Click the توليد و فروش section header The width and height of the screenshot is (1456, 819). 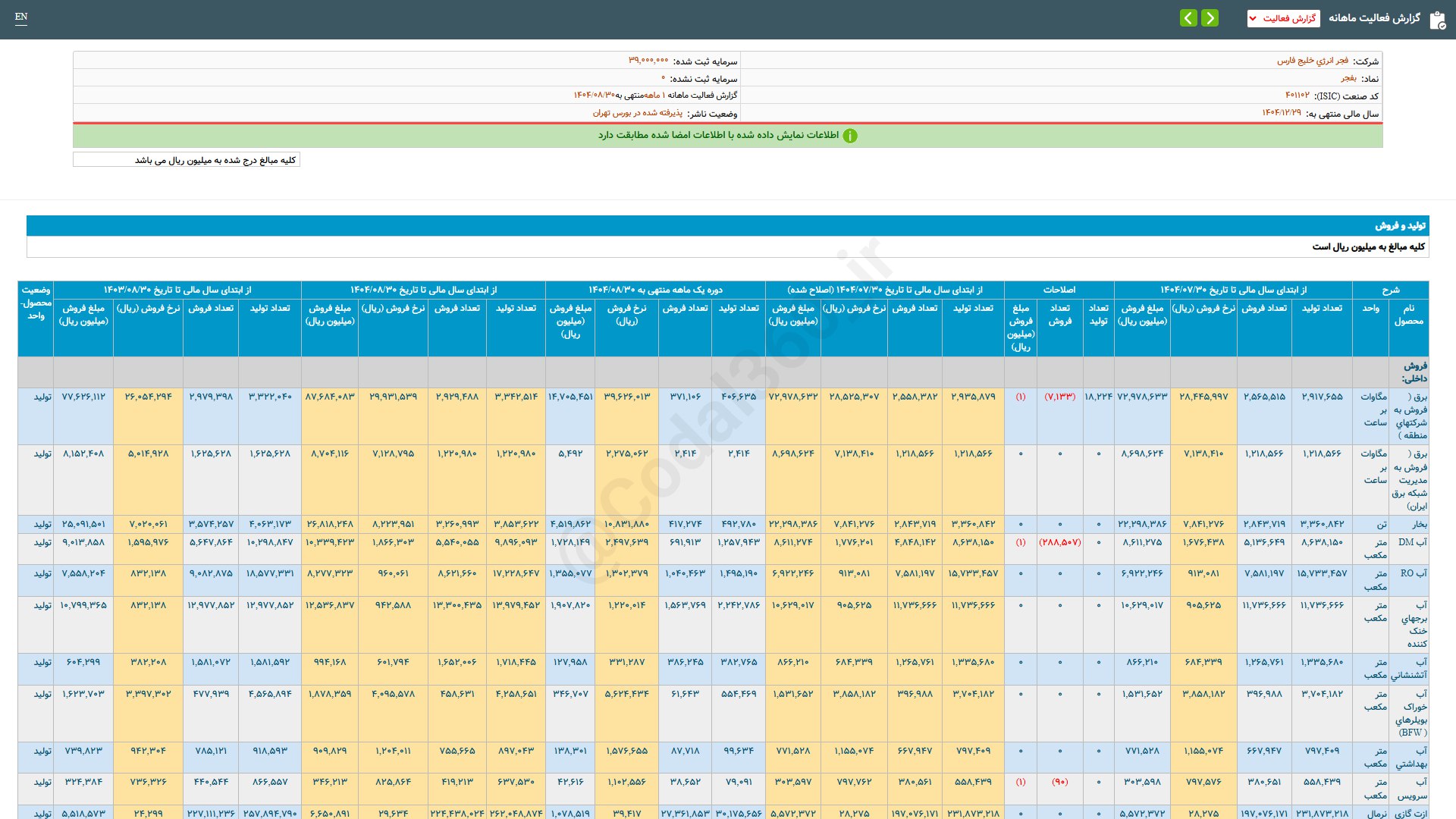(x=1400, y=226)
